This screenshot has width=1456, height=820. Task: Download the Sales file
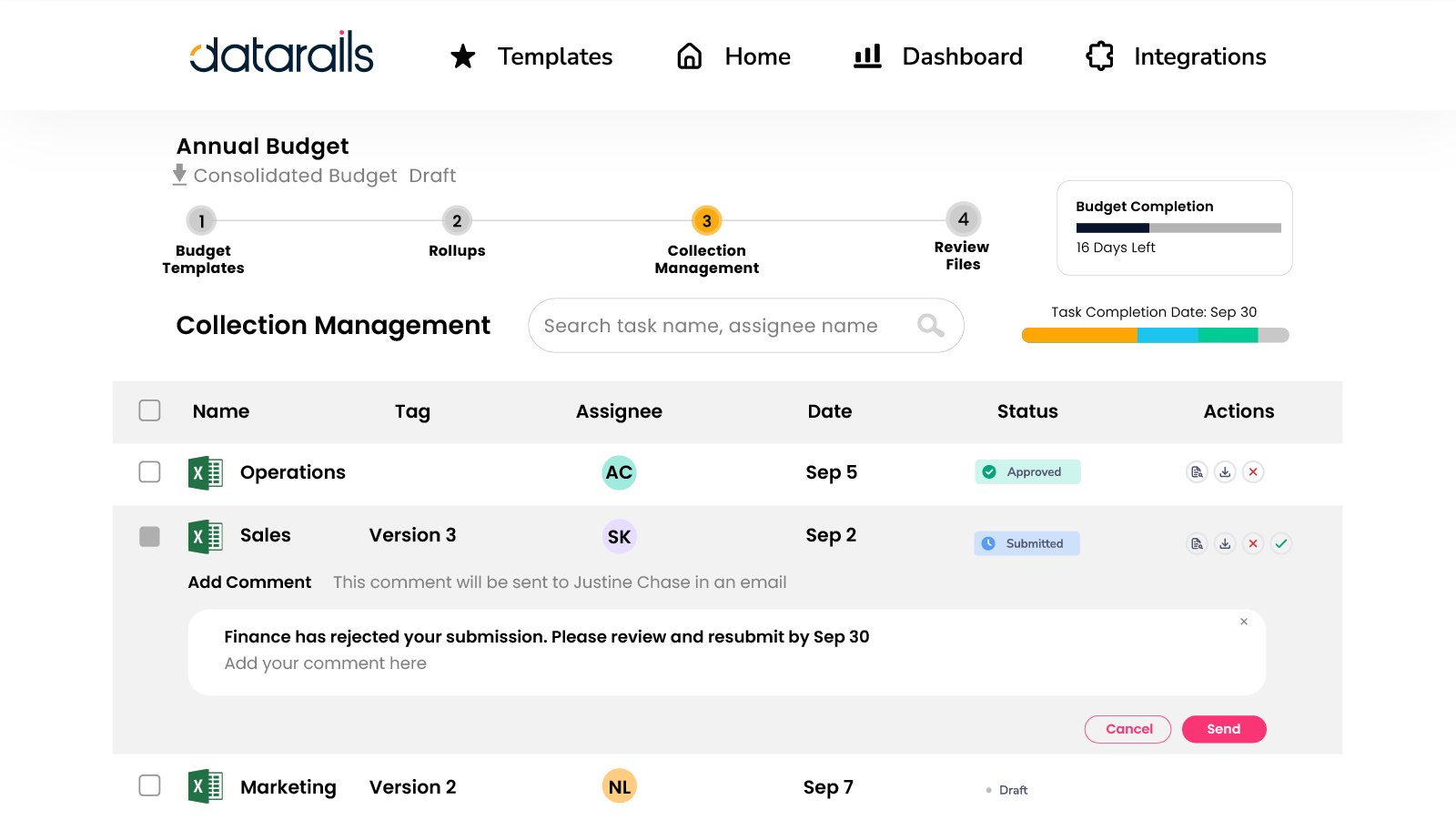coord(1225,544)
